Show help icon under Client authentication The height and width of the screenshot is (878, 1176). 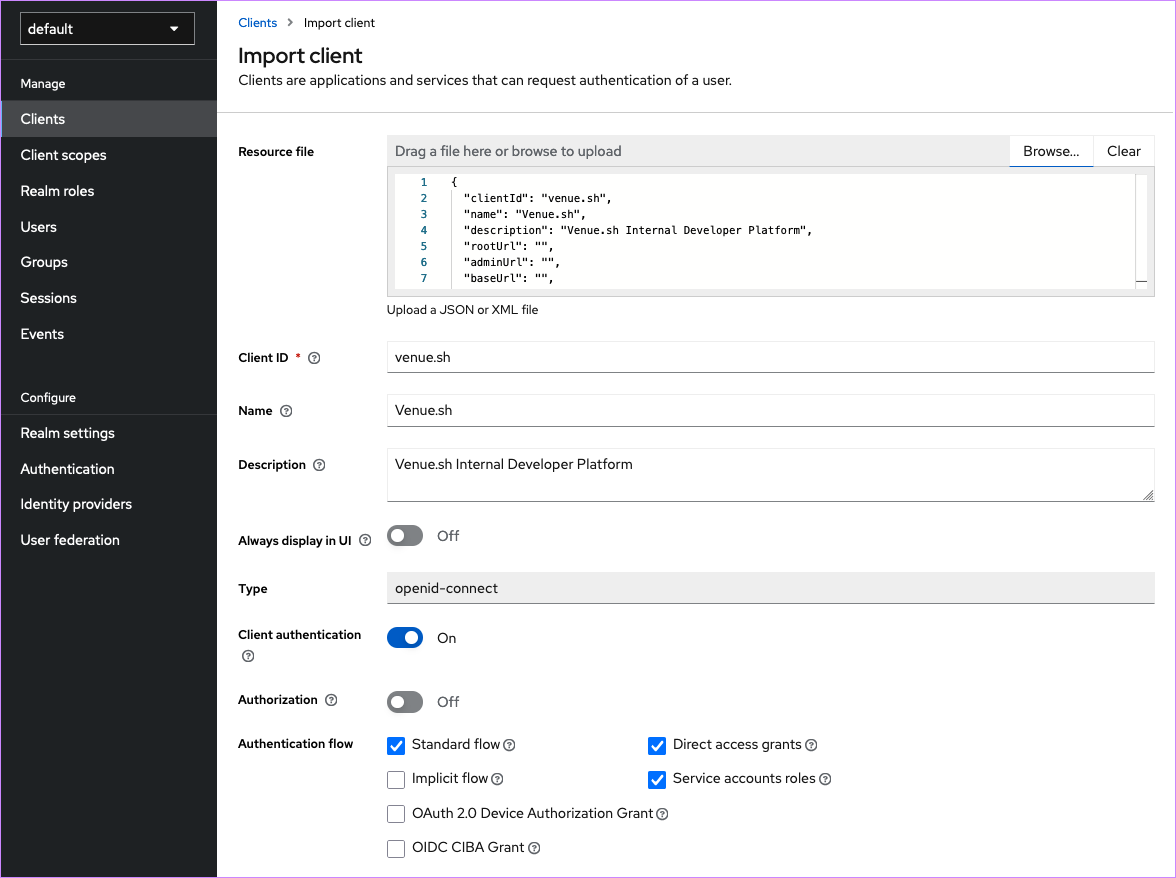coord(248,656)
